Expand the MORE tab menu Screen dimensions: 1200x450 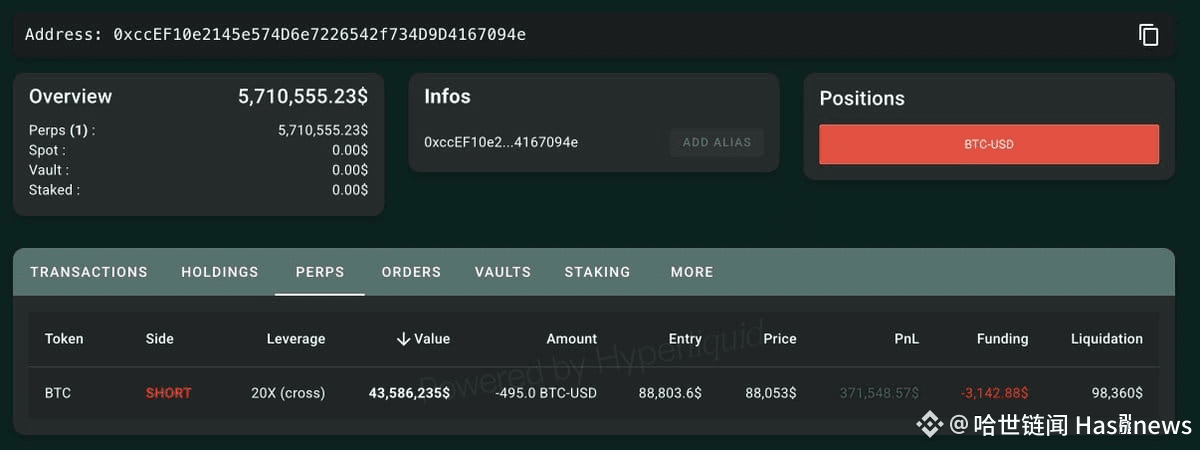coord(692,272)
